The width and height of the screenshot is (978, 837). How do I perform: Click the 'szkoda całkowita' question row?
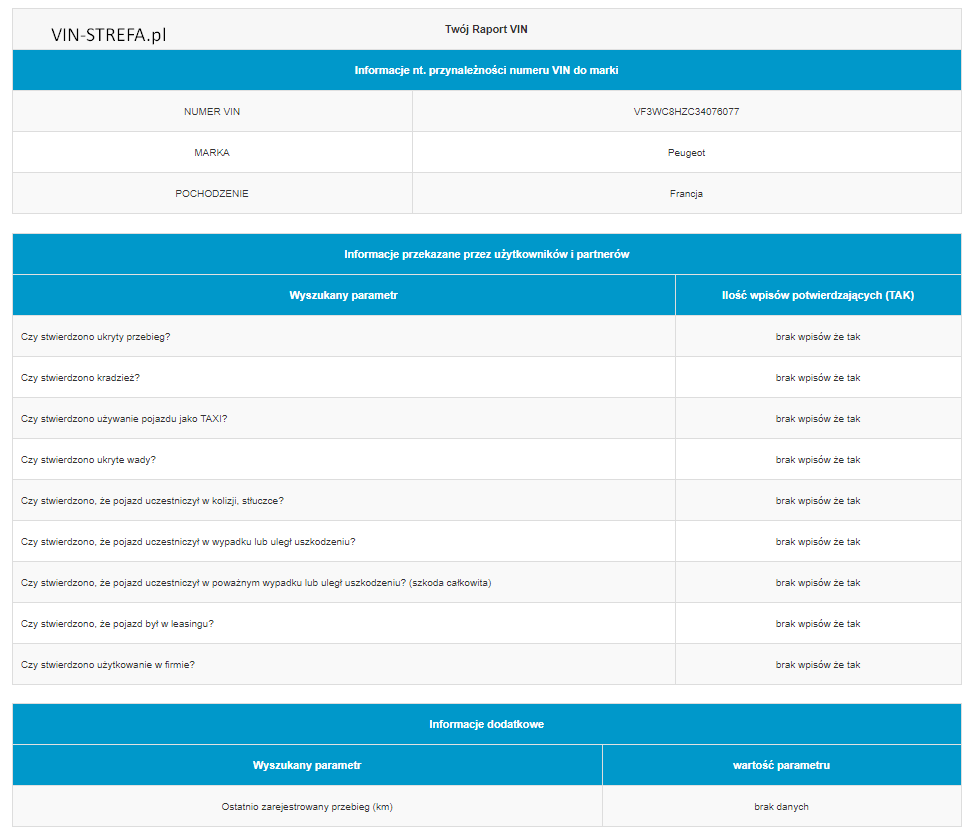(x=256, y=583)
